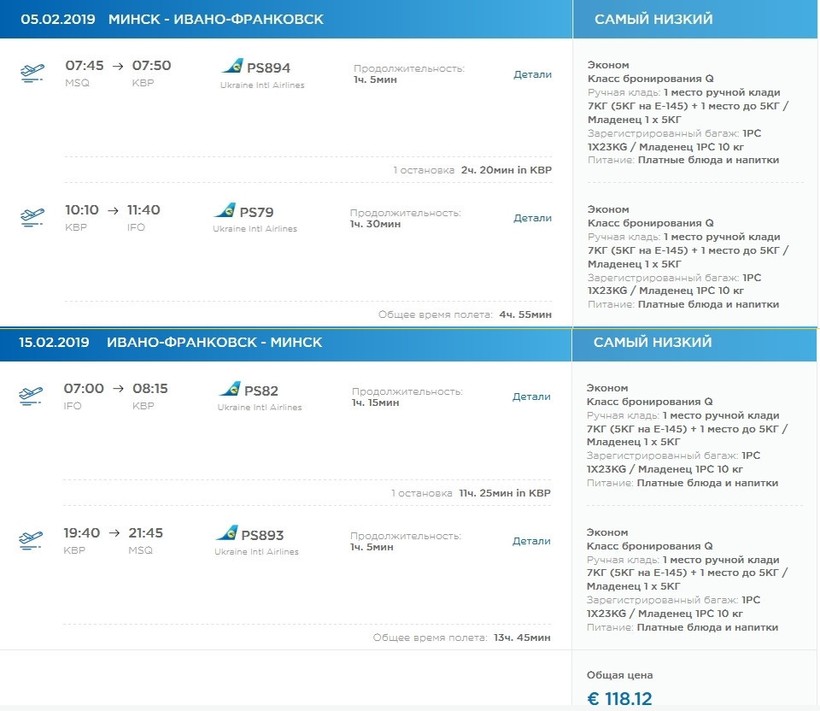Open Детали for flight PS894

coord(532,74)
